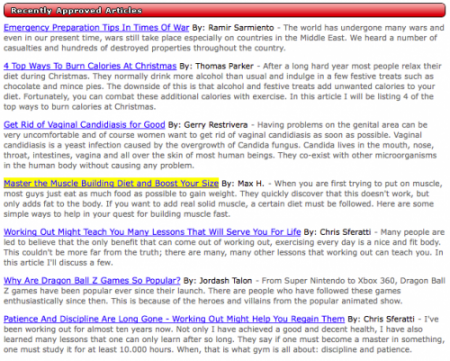Click the 'Recently Approved Articles' red header

225,10
